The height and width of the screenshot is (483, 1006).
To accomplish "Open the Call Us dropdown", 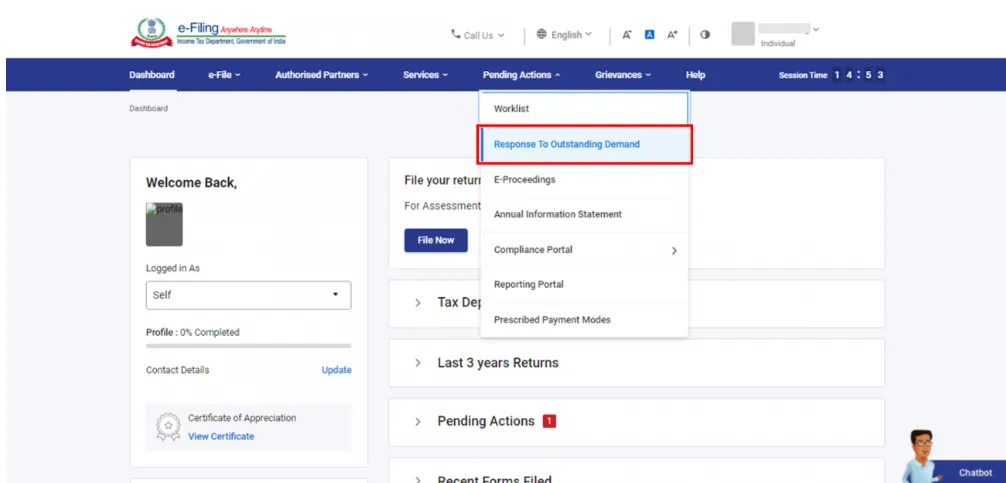I will coord(477,35).
